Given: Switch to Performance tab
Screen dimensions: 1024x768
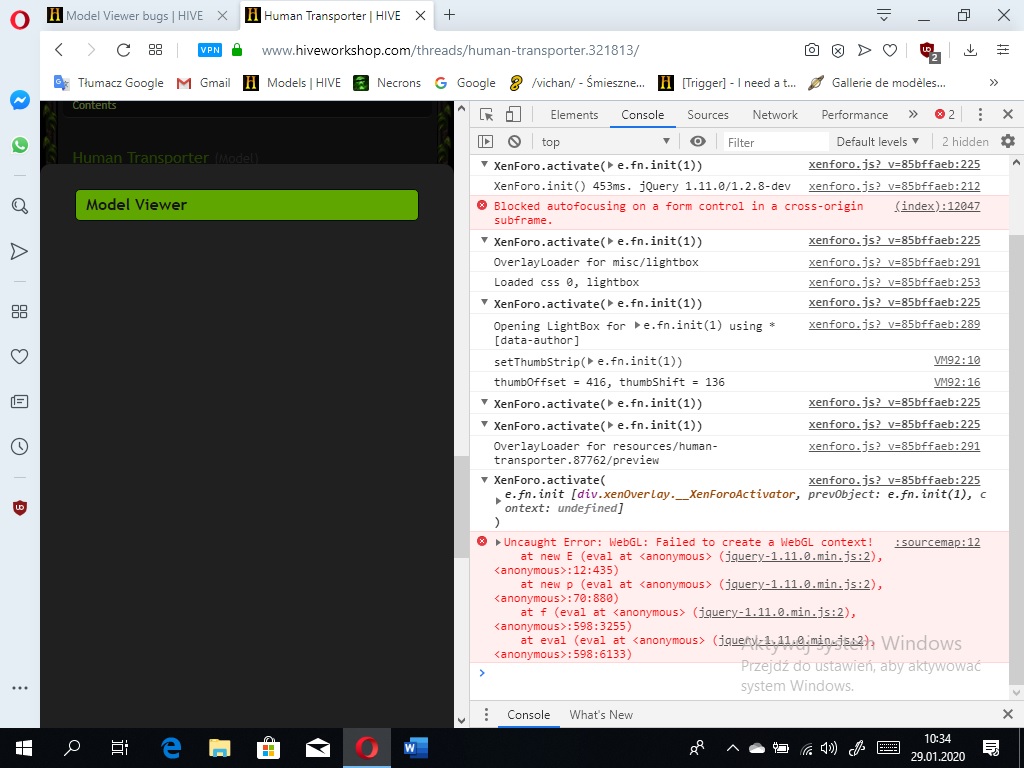Looking at the screenshot, I should pos(854,114).
